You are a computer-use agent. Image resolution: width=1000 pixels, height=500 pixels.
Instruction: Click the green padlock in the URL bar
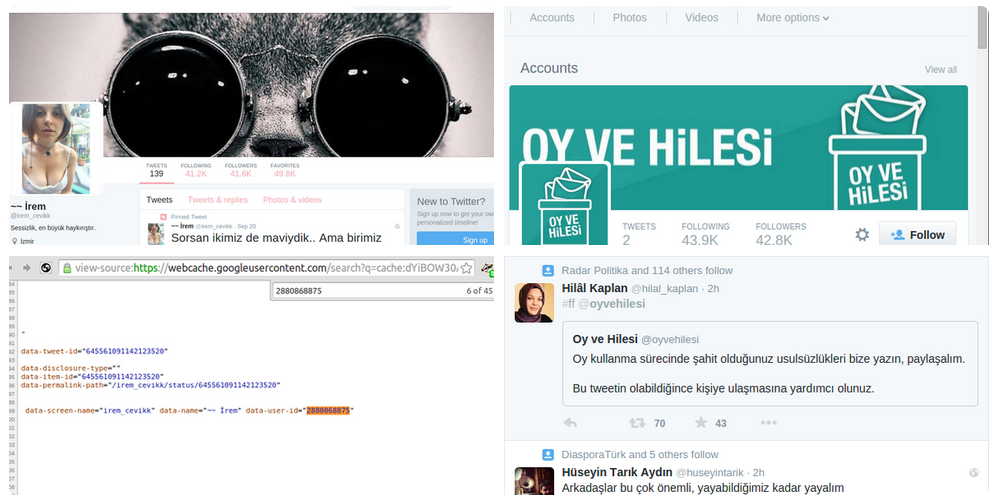[67, 268]
